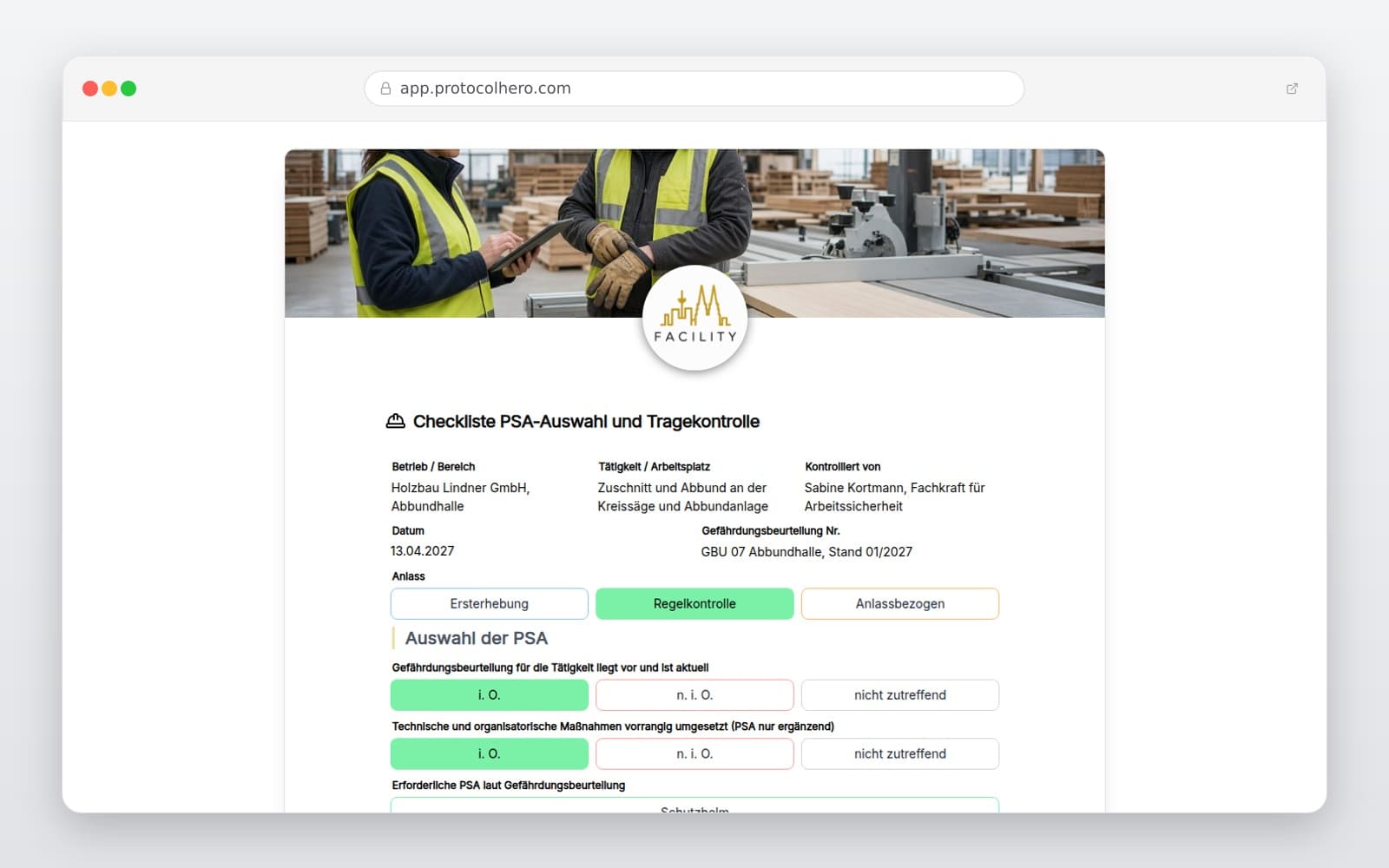Open the external link icon in browser bar

(x=1292, y=89)
